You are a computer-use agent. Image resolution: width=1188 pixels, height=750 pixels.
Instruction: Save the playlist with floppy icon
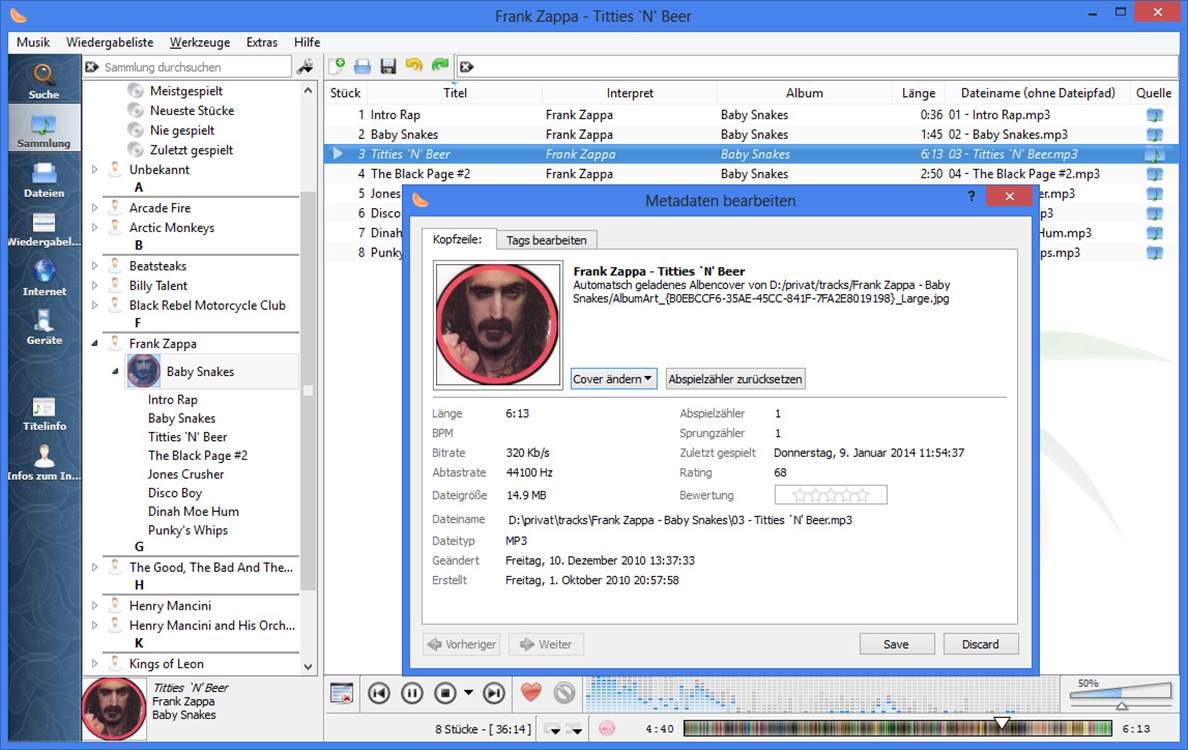tap(388, 67)
